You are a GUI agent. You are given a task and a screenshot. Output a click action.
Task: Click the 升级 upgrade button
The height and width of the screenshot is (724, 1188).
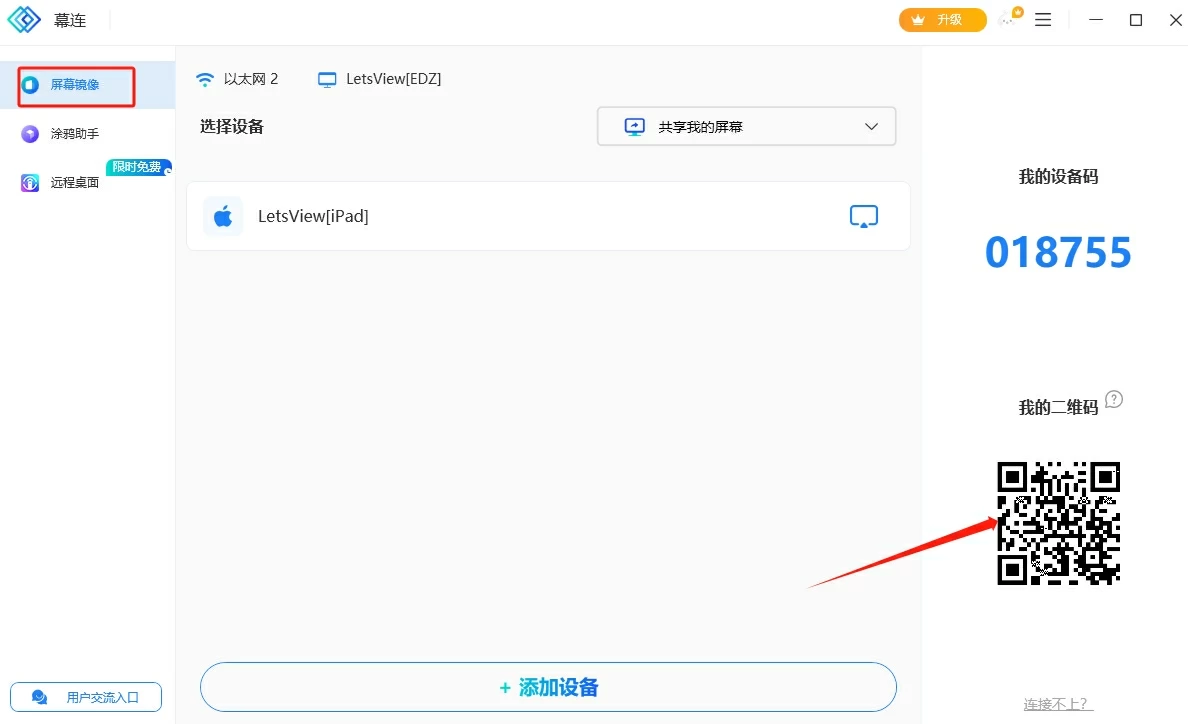[x=943, y=20]
